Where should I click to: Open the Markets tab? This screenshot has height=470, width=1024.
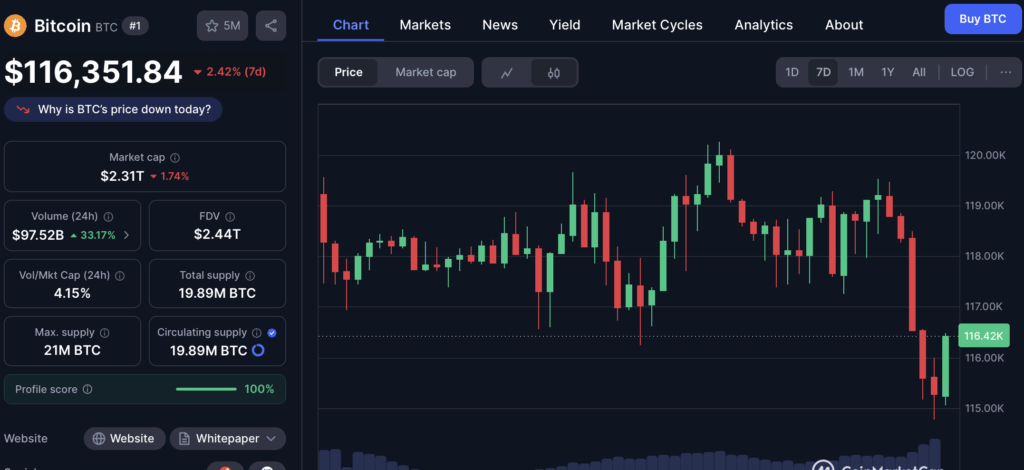[425, 25]
